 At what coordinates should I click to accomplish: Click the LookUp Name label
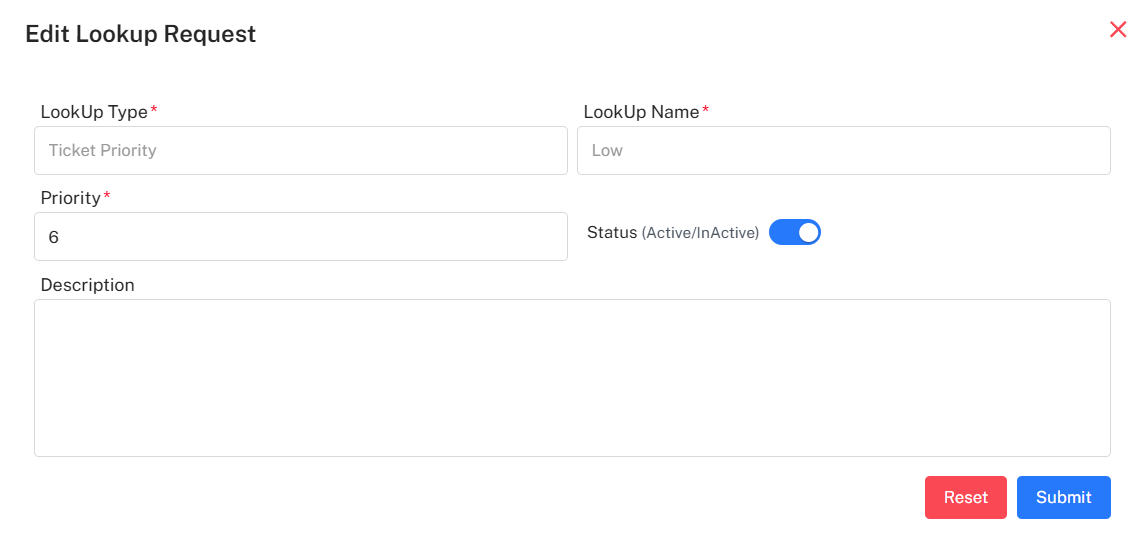(x=641, y=112)
